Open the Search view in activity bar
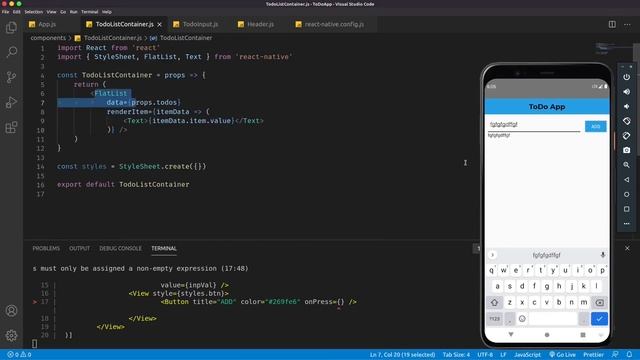Viewport: 640px width, 360px height. 11,52
